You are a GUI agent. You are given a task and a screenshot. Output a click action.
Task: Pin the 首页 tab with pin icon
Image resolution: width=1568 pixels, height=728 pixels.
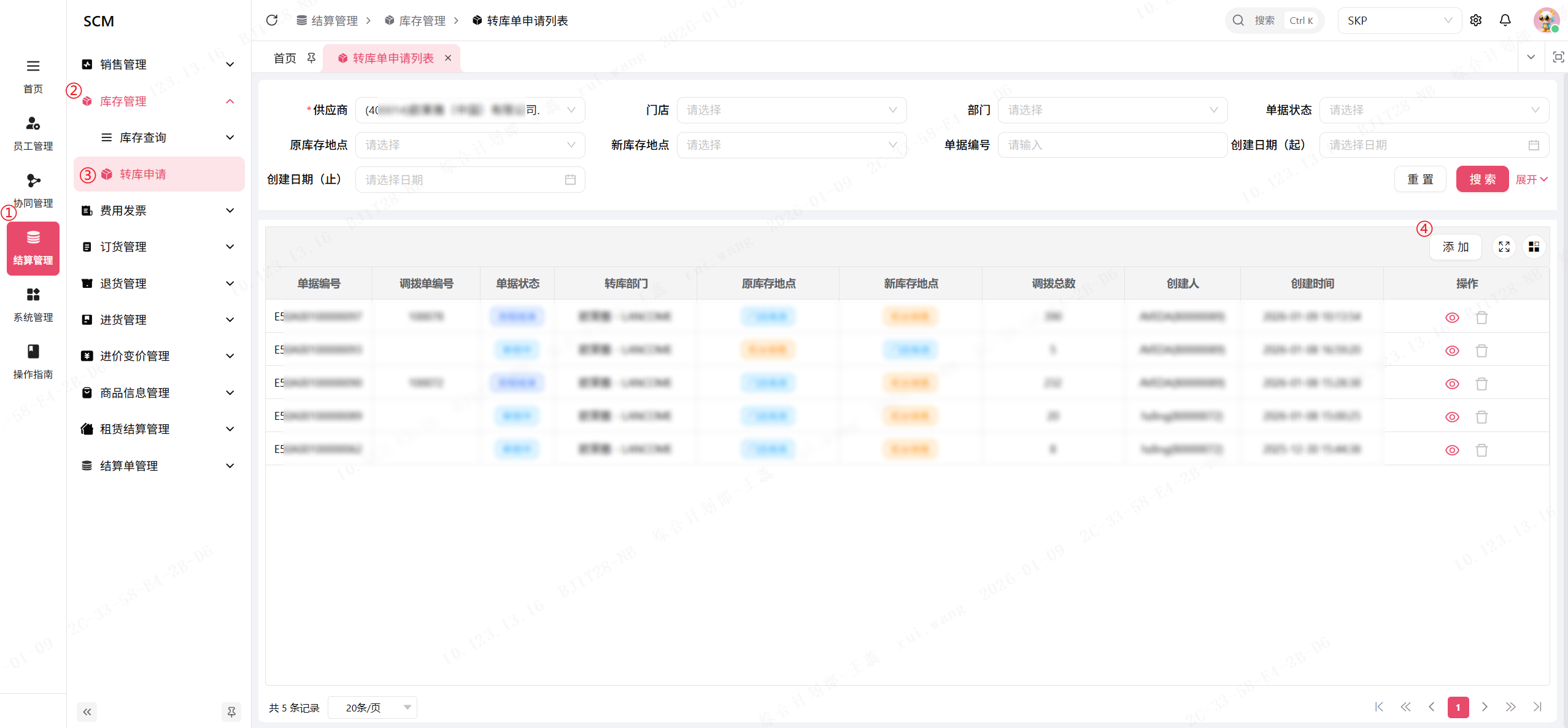pyautogui.click(x=311, y=58)
